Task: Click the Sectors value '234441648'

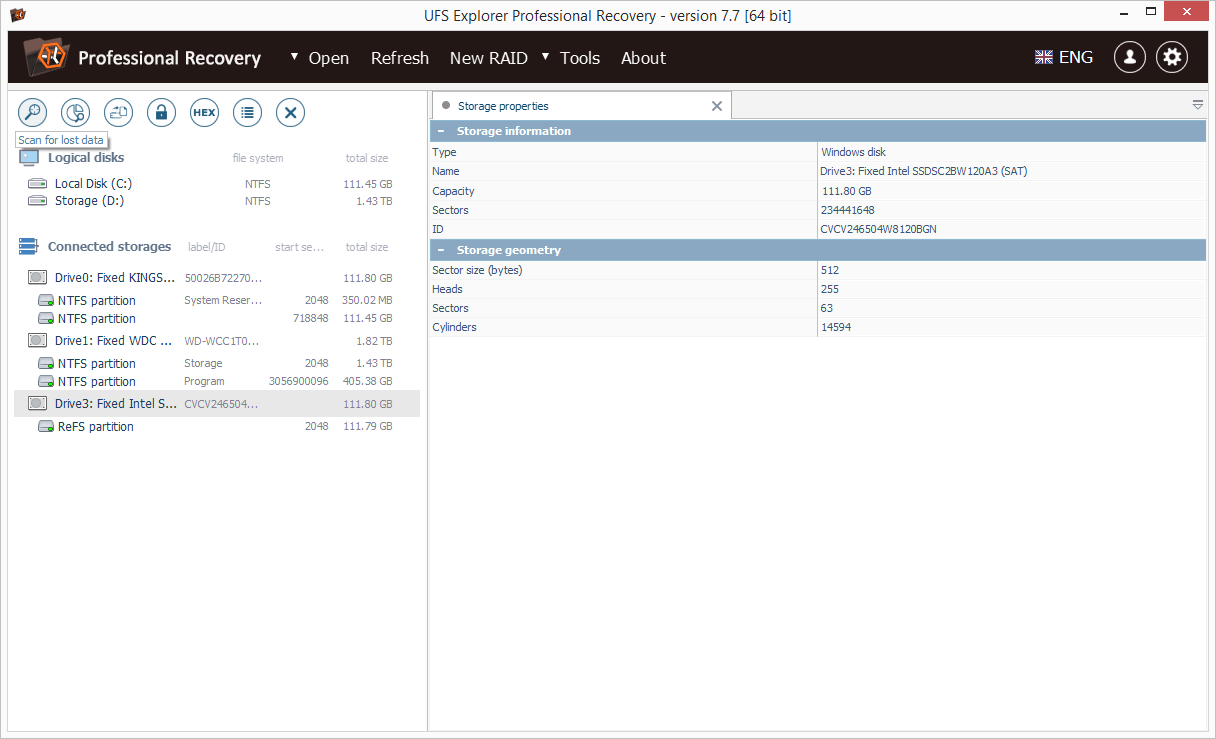Action: click(x=847, y=210)
